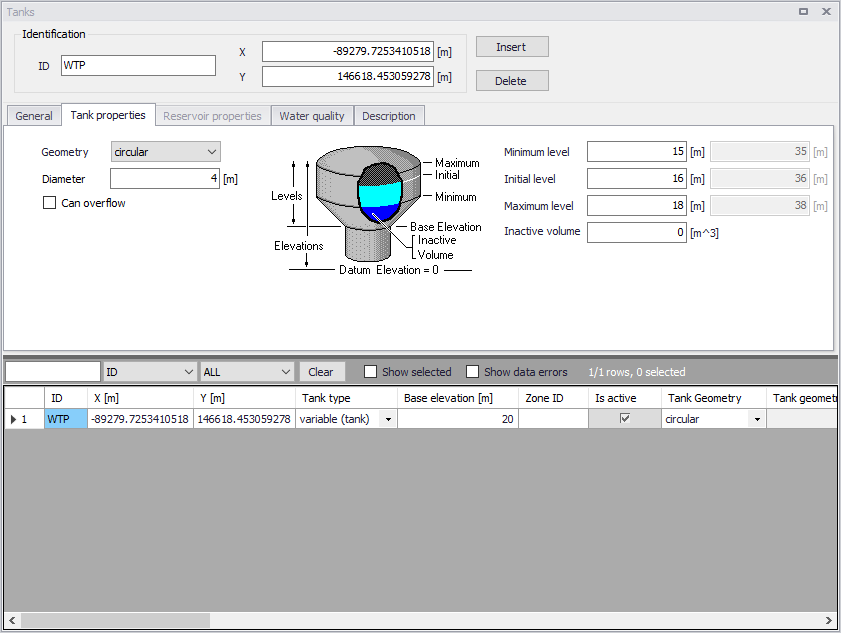Click the Base elevation cell showing 20
This screenshot has height=633, width=841.
click(x=458, y=419)
